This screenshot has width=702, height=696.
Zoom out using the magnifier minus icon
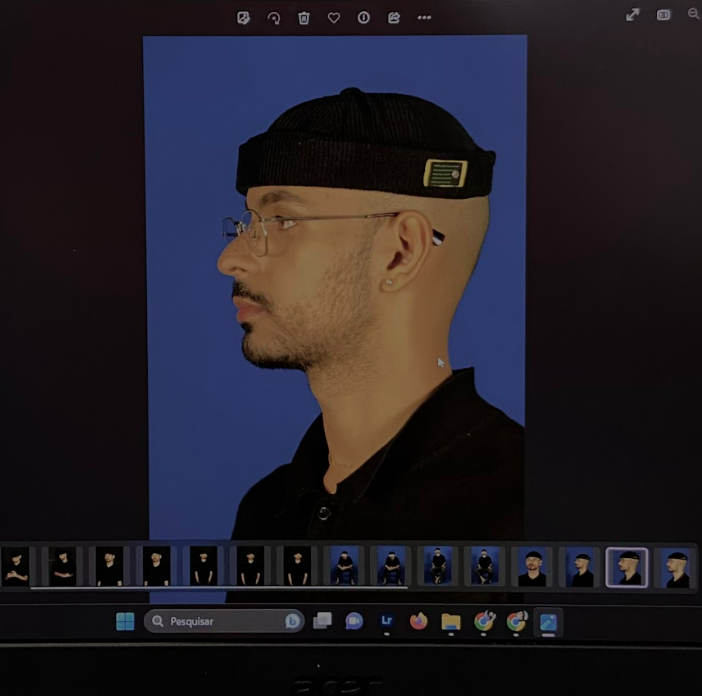pos(694,14)
